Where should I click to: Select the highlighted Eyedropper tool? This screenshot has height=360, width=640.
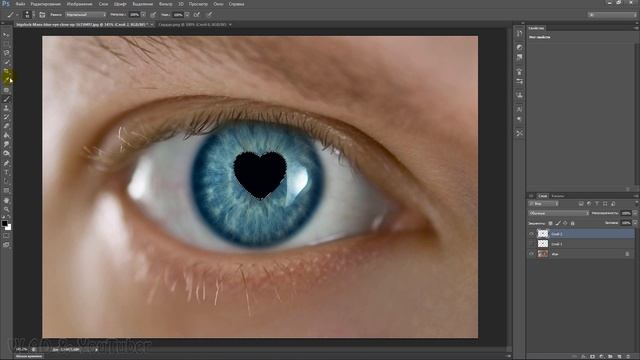[7, 80]
